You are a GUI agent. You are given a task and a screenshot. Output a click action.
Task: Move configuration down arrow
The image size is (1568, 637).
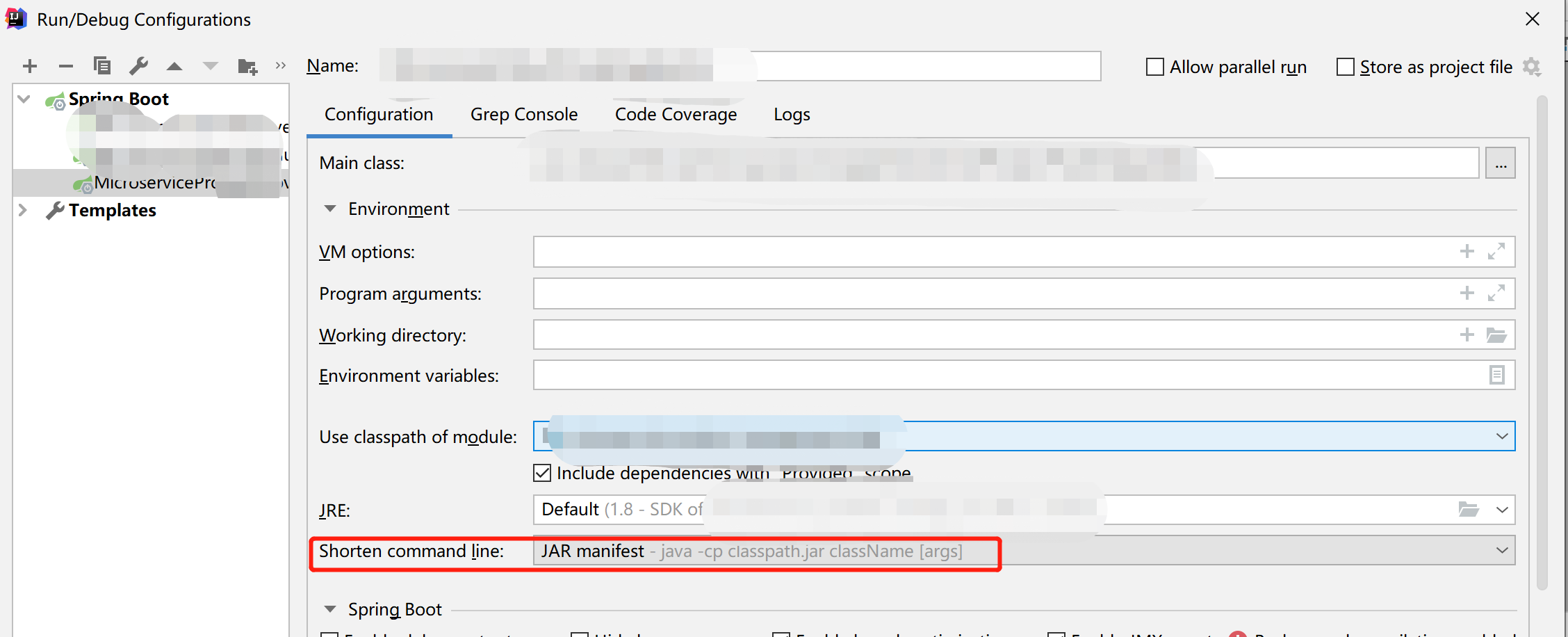pos(210,67)
